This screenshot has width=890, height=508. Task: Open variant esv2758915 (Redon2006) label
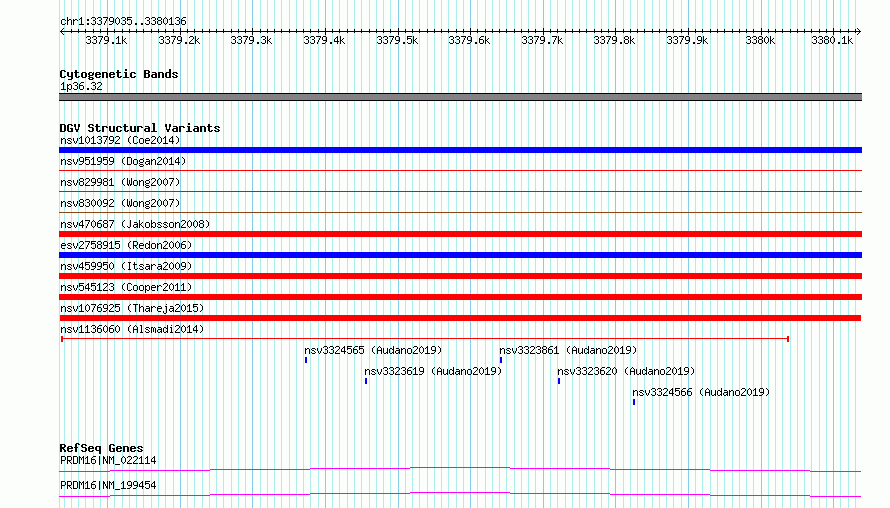tap(126, 245)
